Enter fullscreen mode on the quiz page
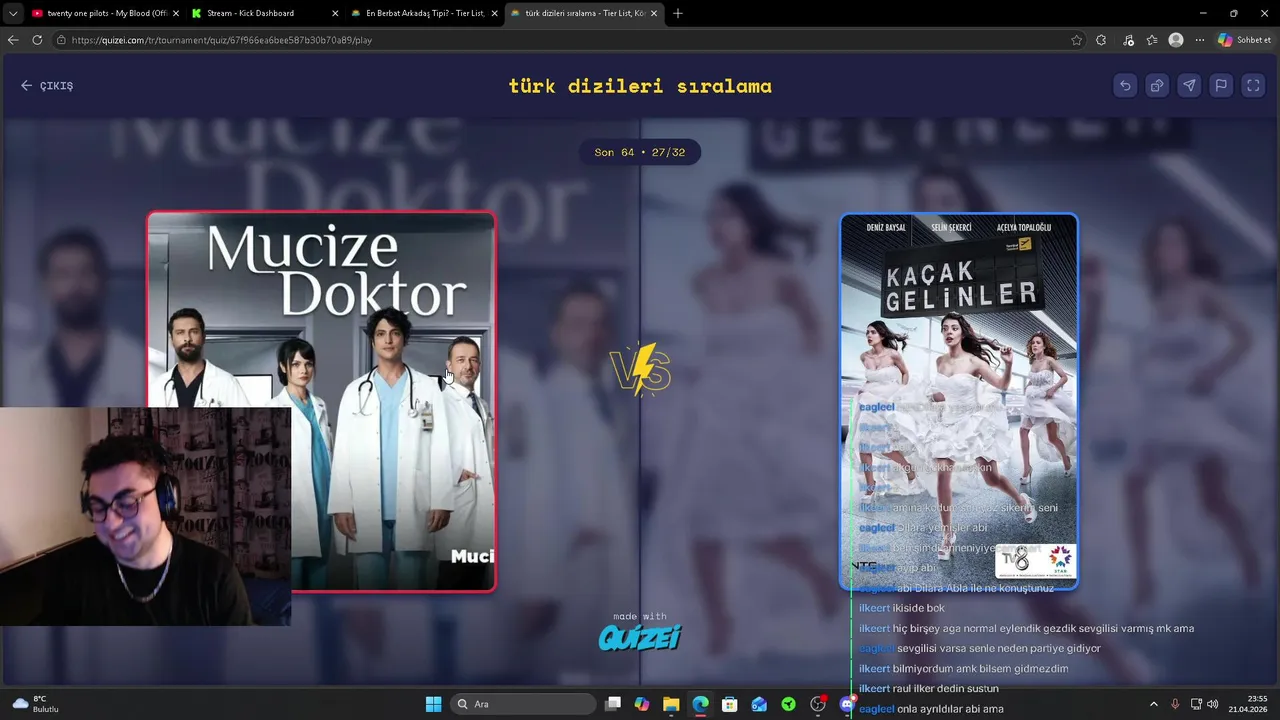Screen dimensions: 1280x720 point(1253,86)
